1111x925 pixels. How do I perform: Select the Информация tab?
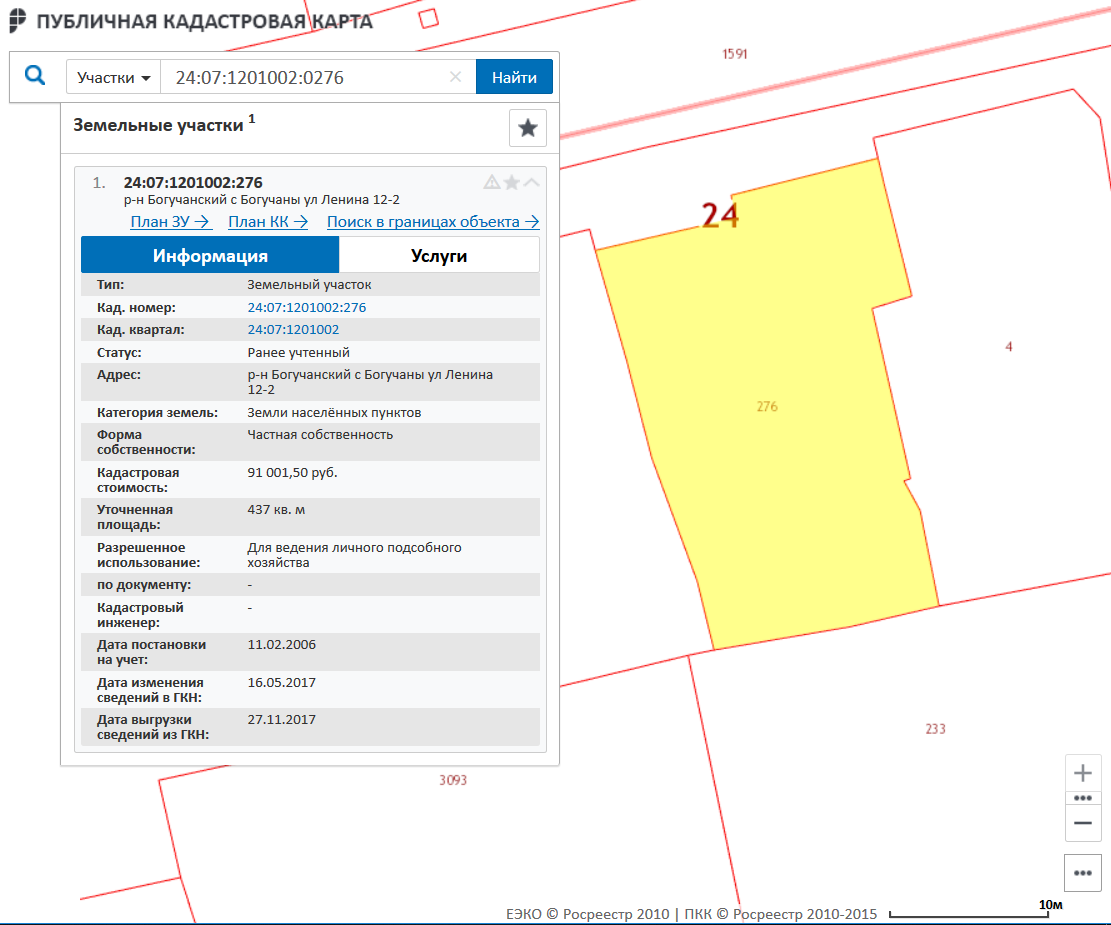click(x=210, y=255)
